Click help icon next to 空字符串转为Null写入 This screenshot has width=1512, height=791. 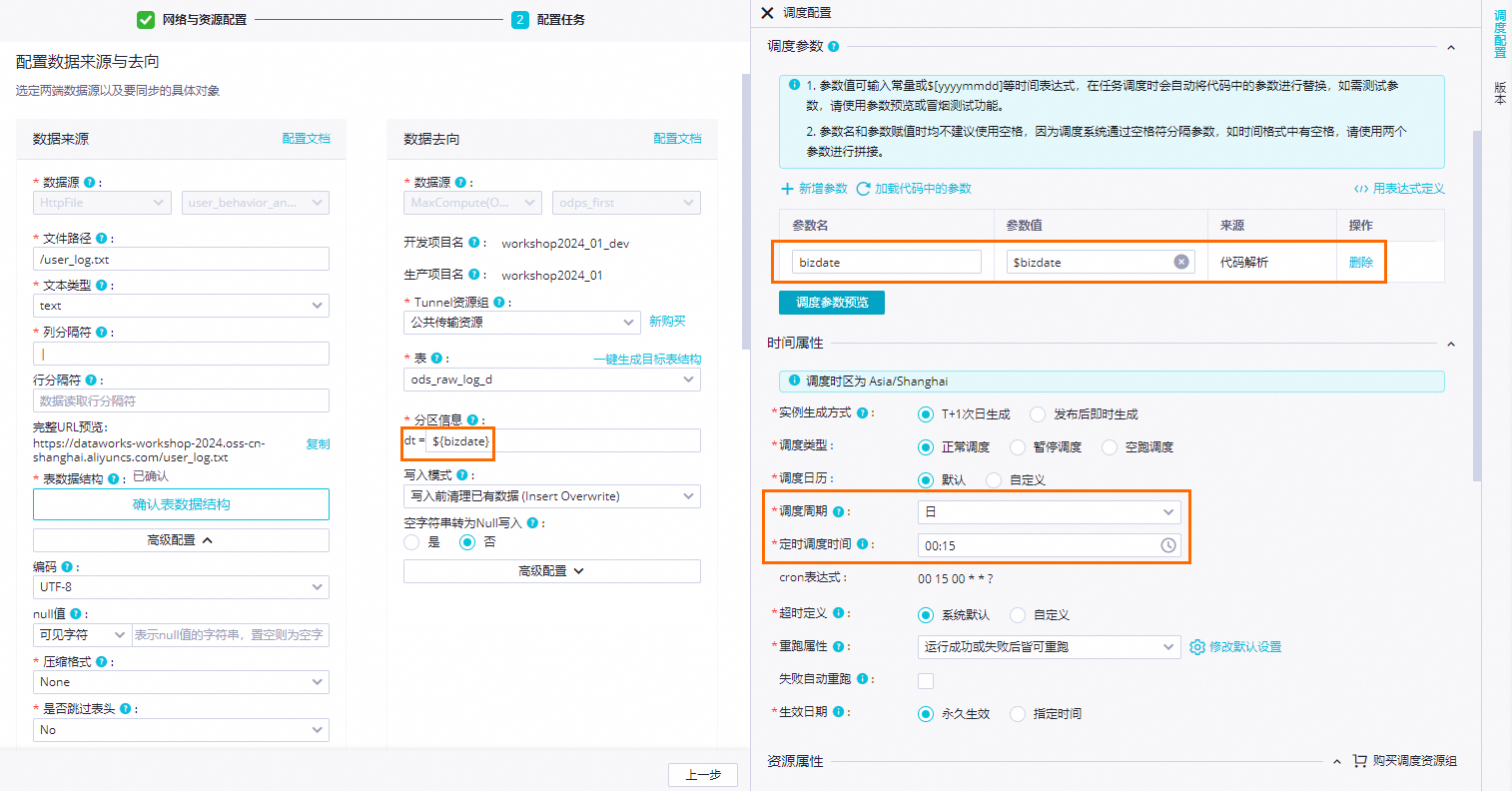tap(533, 522)
